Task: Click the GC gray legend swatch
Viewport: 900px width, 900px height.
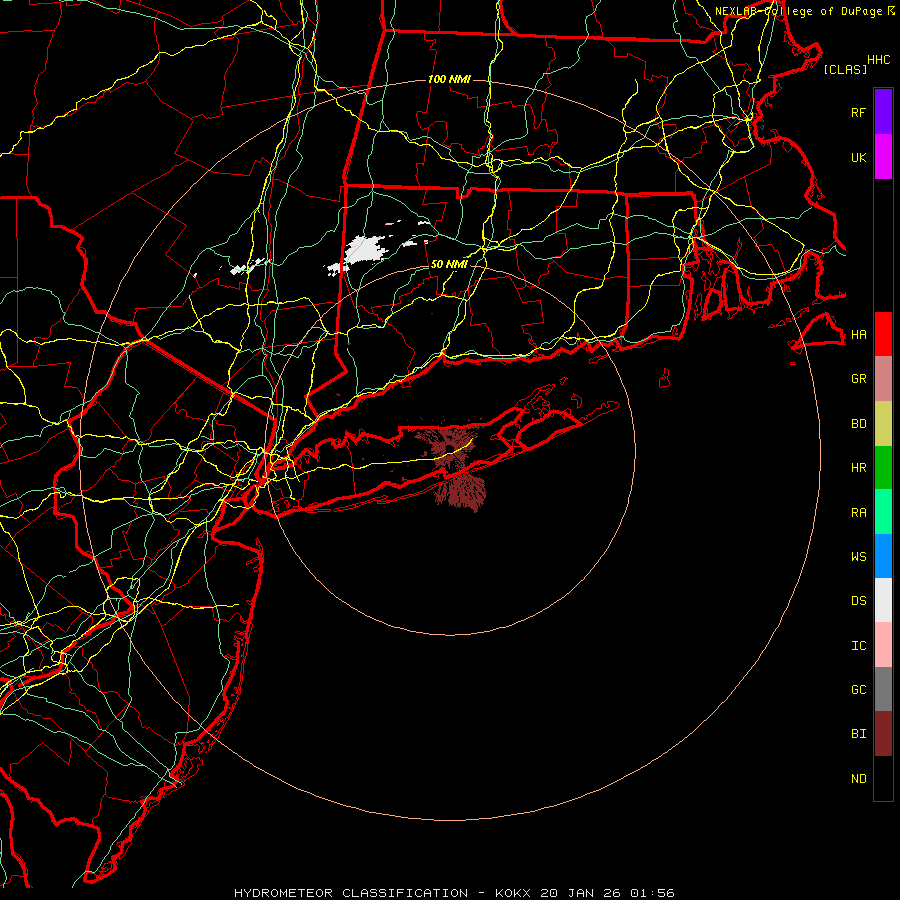Action: 883,689
